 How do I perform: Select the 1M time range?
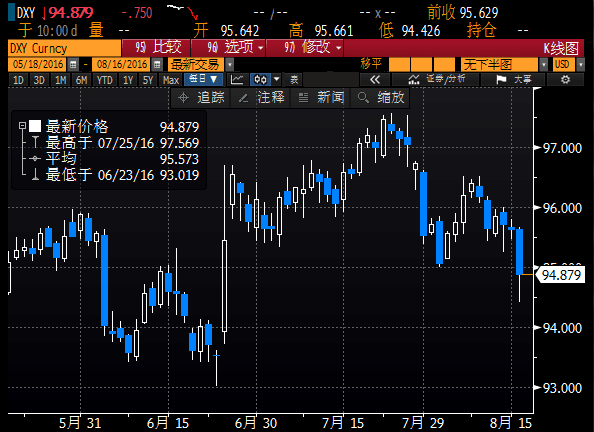pyautogui.click(x=60, y=80)
